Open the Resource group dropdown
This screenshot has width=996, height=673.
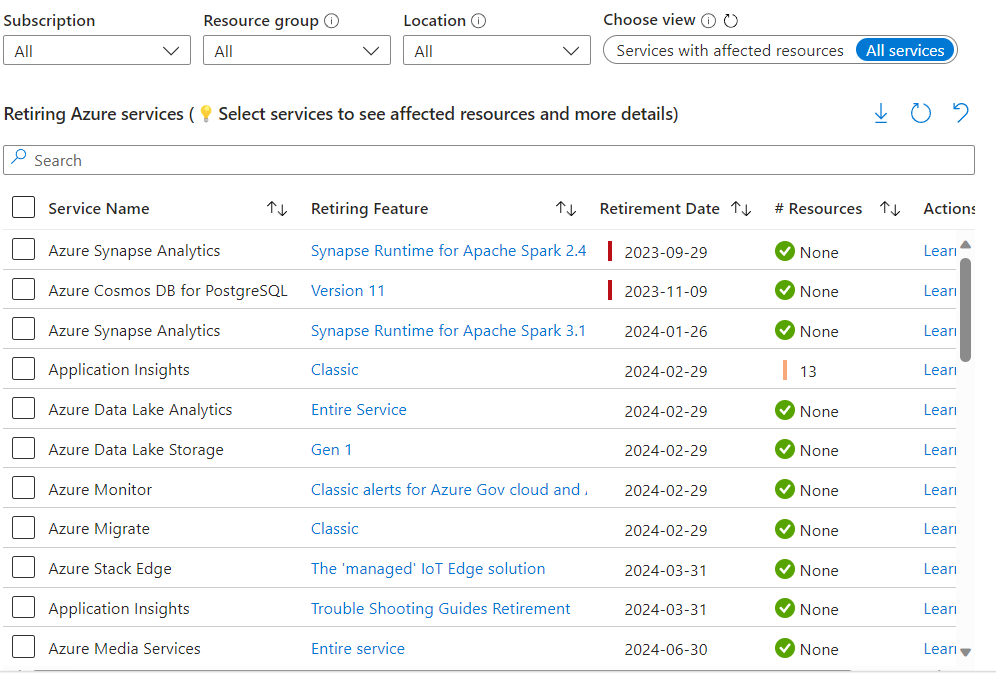point(297,51)
